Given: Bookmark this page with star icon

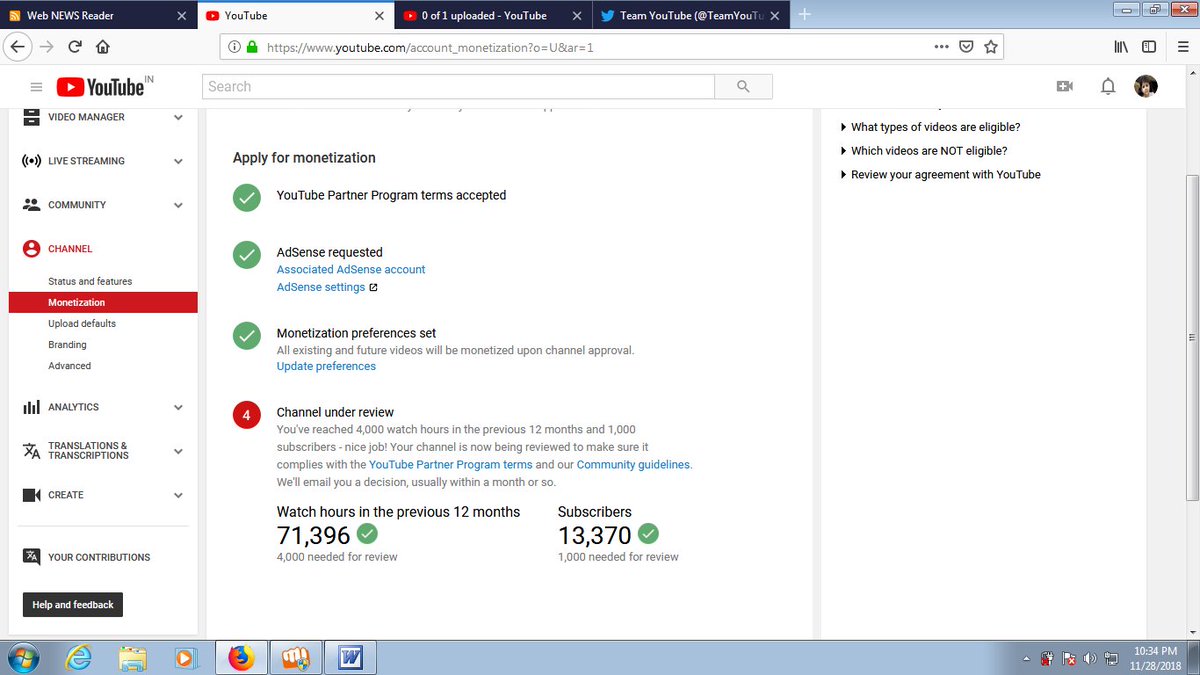Looking at the screenshot, I should click(990, 46).
